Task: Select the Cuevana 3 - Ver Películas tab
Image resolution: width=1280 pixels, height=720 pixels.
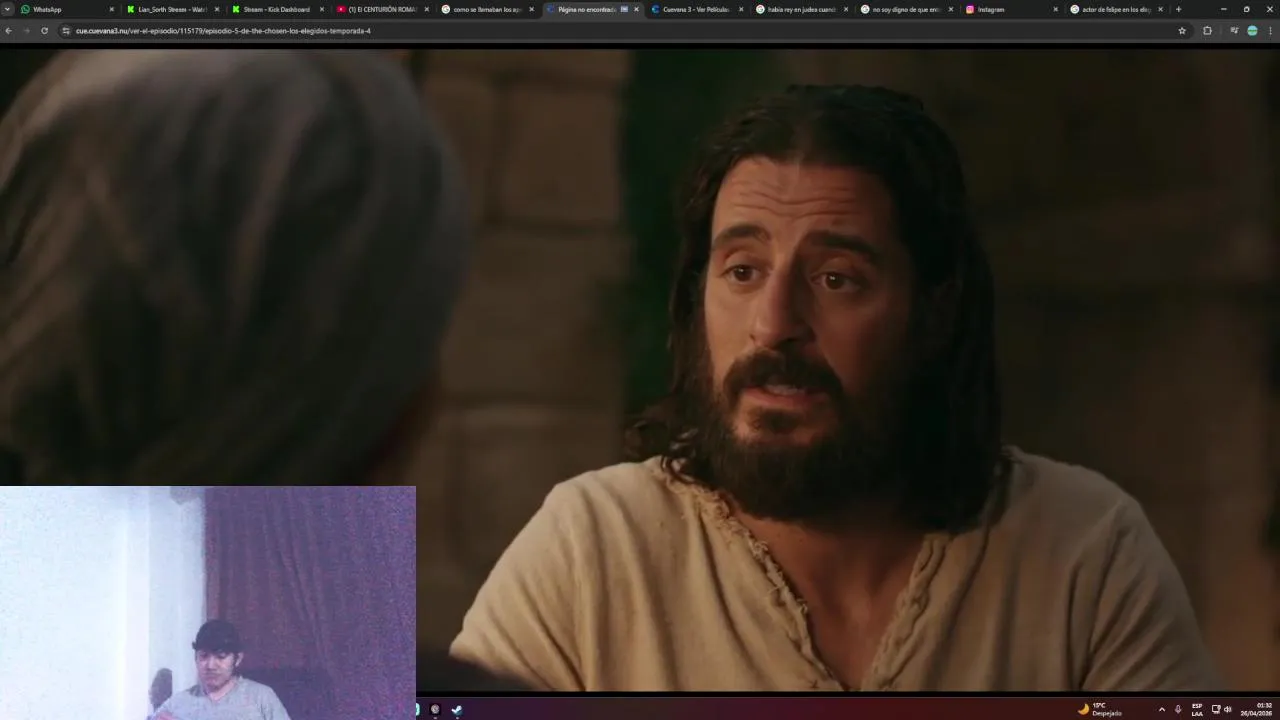Action: 695,9
